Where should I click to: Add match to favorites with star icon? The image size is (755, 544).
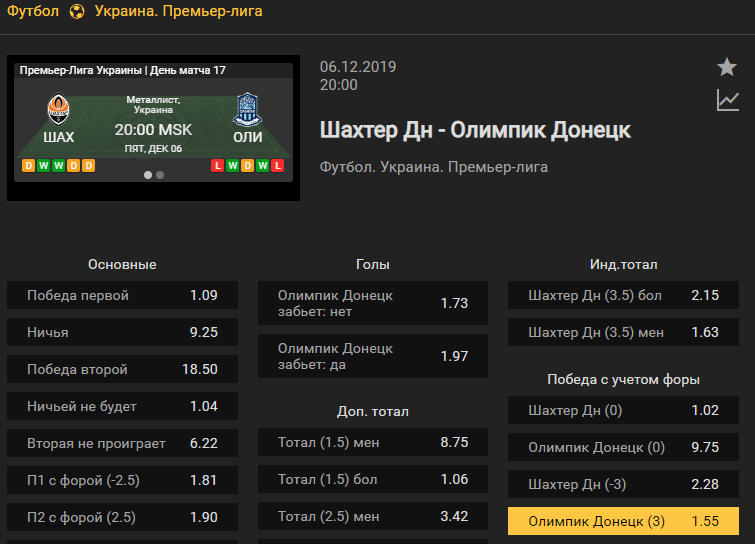pos(727,67)
